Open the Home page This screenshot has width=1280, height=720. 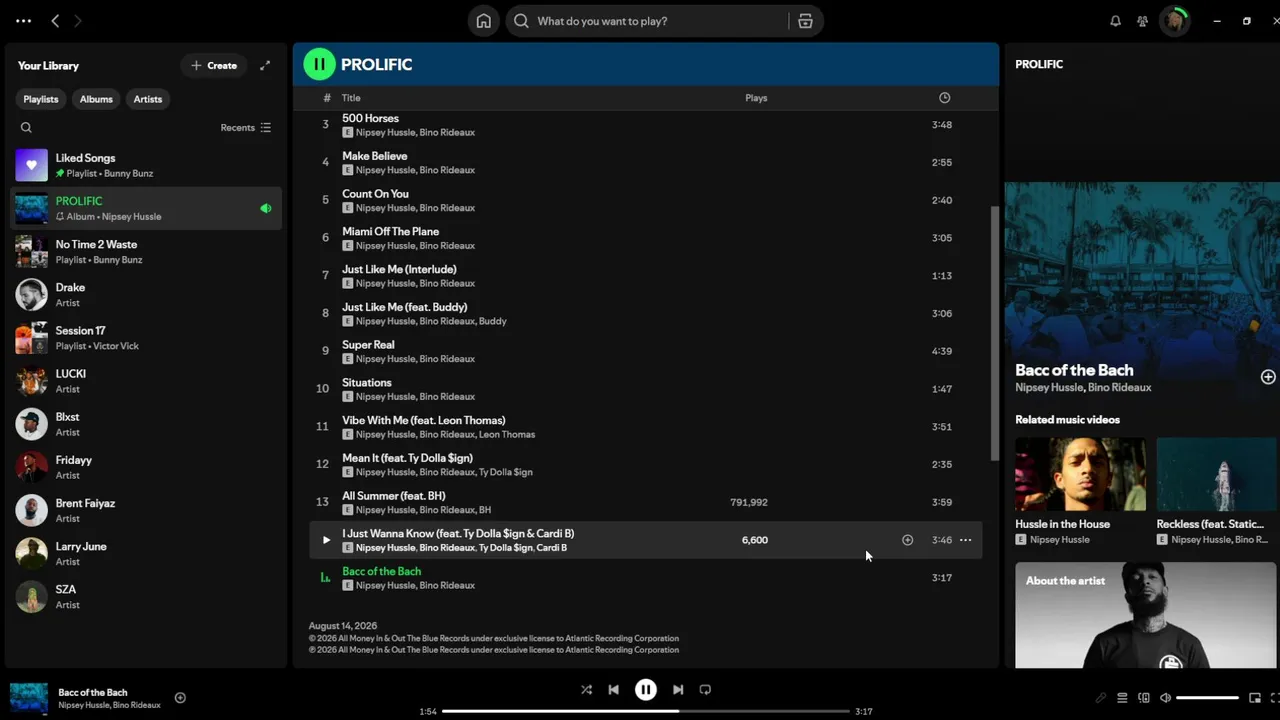484,21
